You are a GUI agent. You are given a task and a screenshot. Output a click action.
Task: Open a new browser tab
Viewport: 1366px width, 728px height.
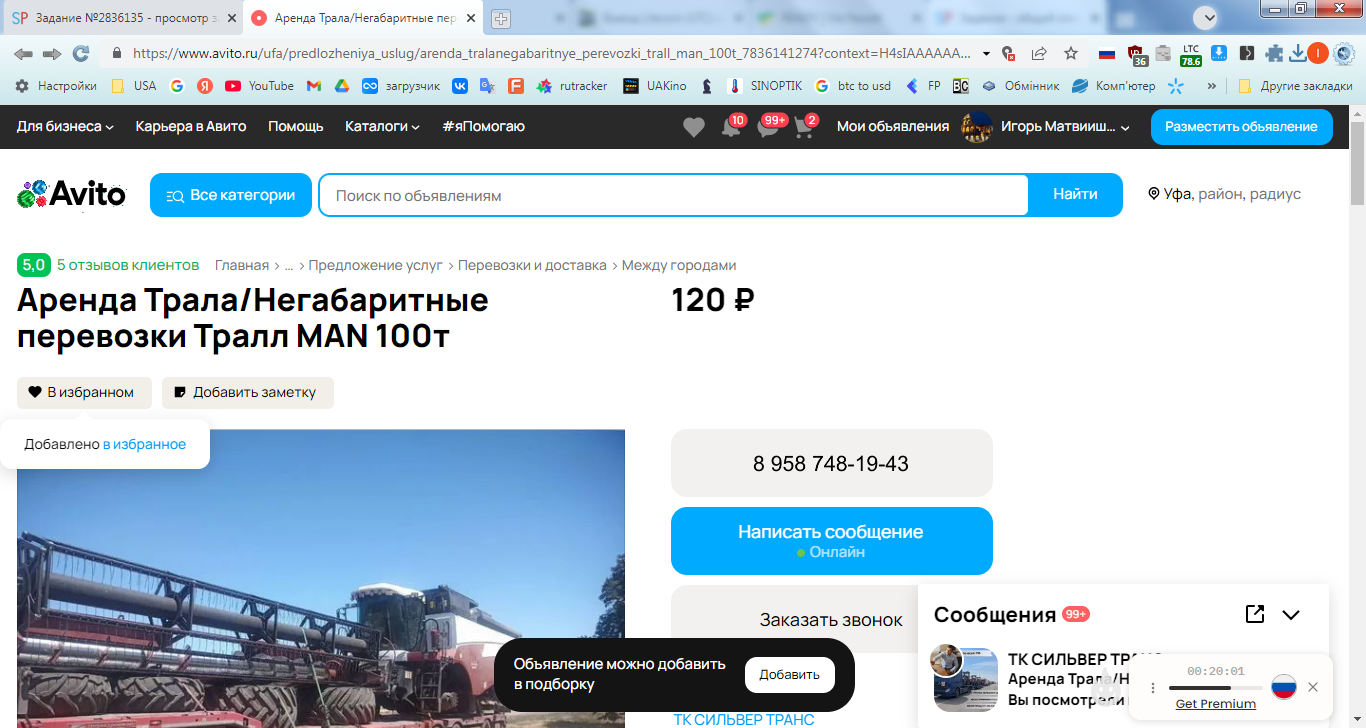coord(501,18)
